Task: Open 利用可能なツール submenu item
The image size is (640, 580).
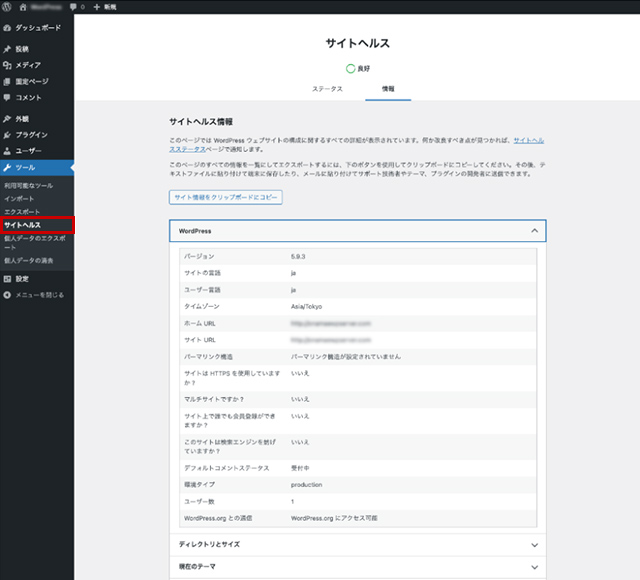Action: tap(29, 186)
